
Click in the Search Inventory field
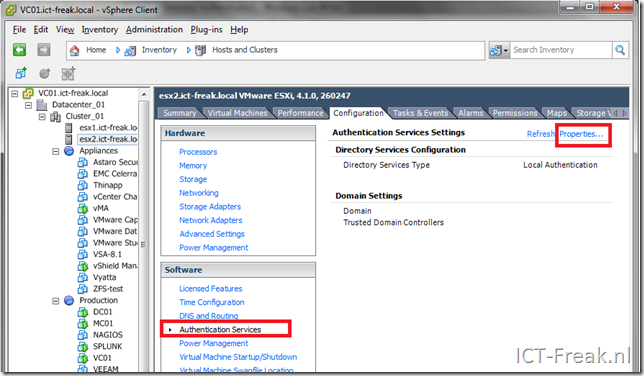[x=561, y=50]
